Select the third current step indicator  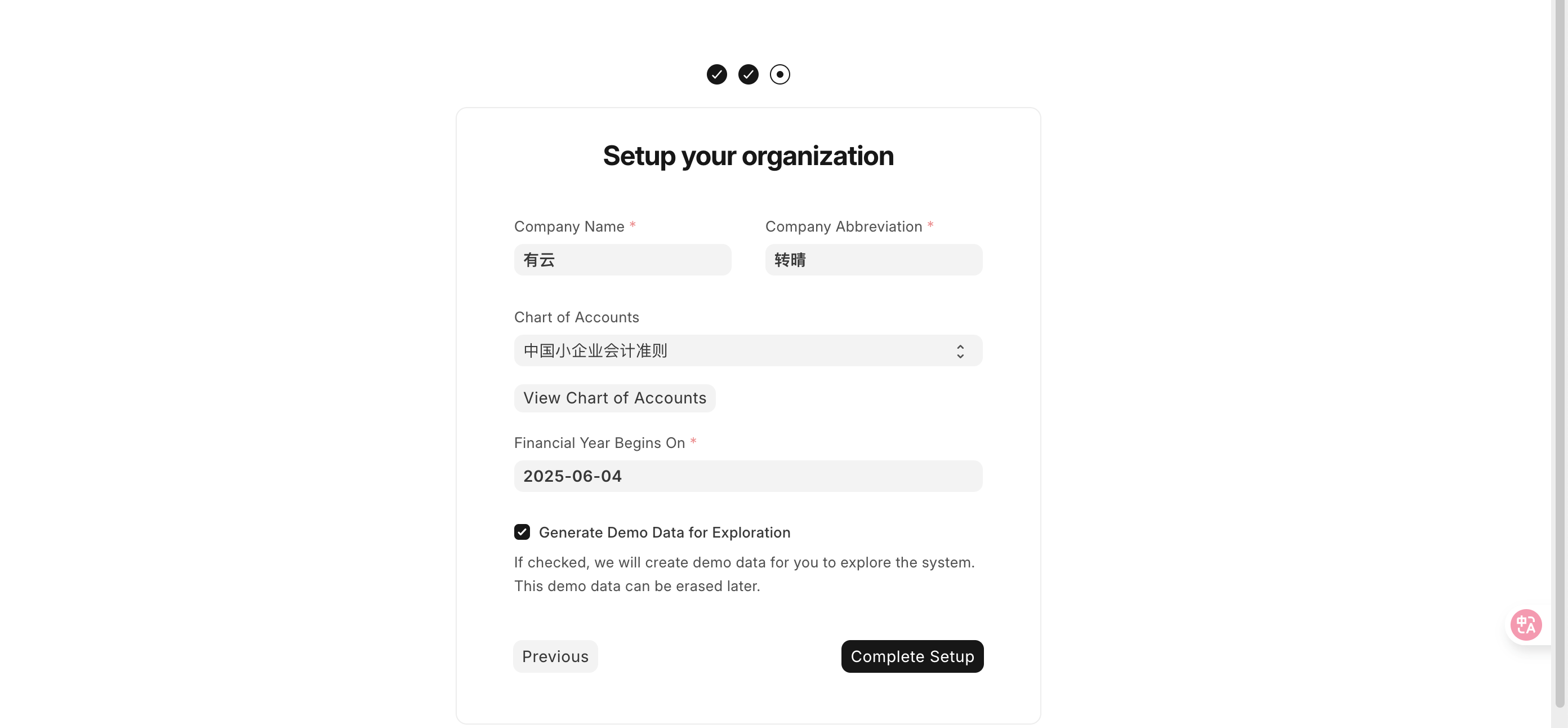click(779, 74)
